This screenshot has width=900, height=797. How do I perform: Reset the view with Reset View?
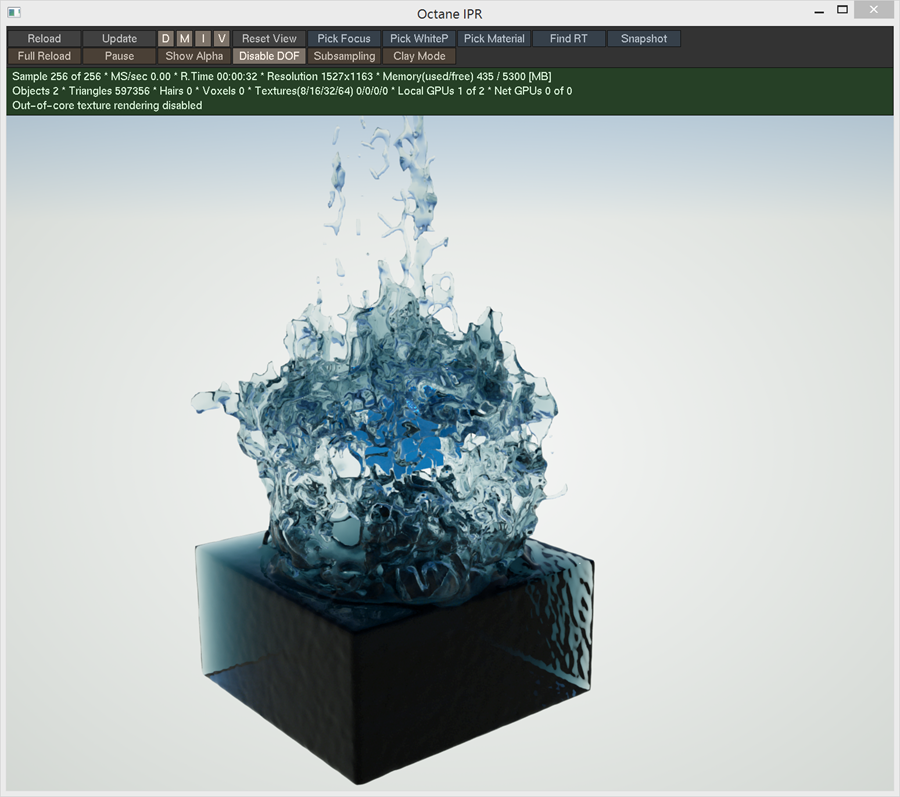point(269,38)
